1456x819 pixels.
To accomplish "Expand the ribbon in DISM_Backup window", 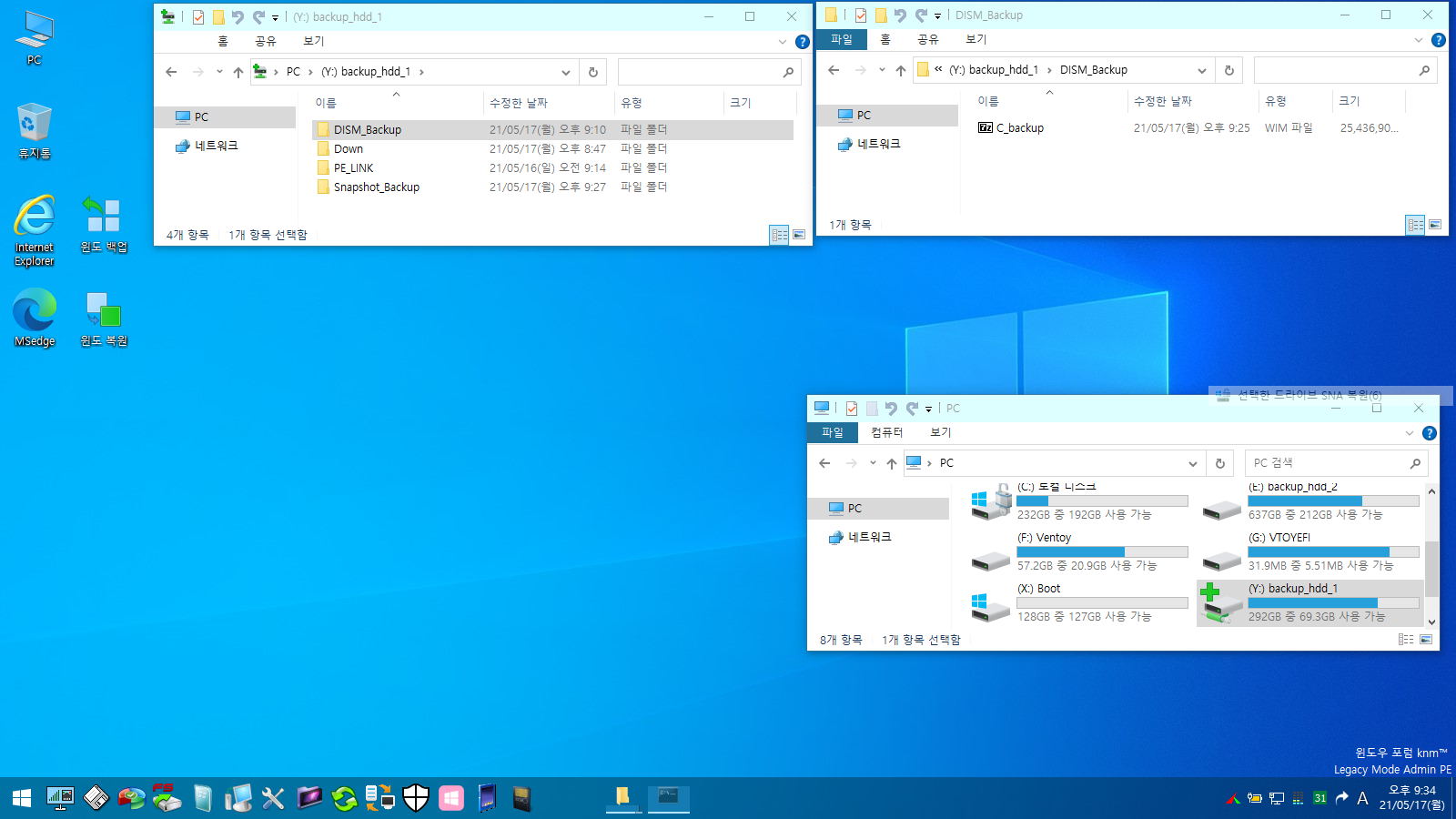I will [x=1419, y=40].
